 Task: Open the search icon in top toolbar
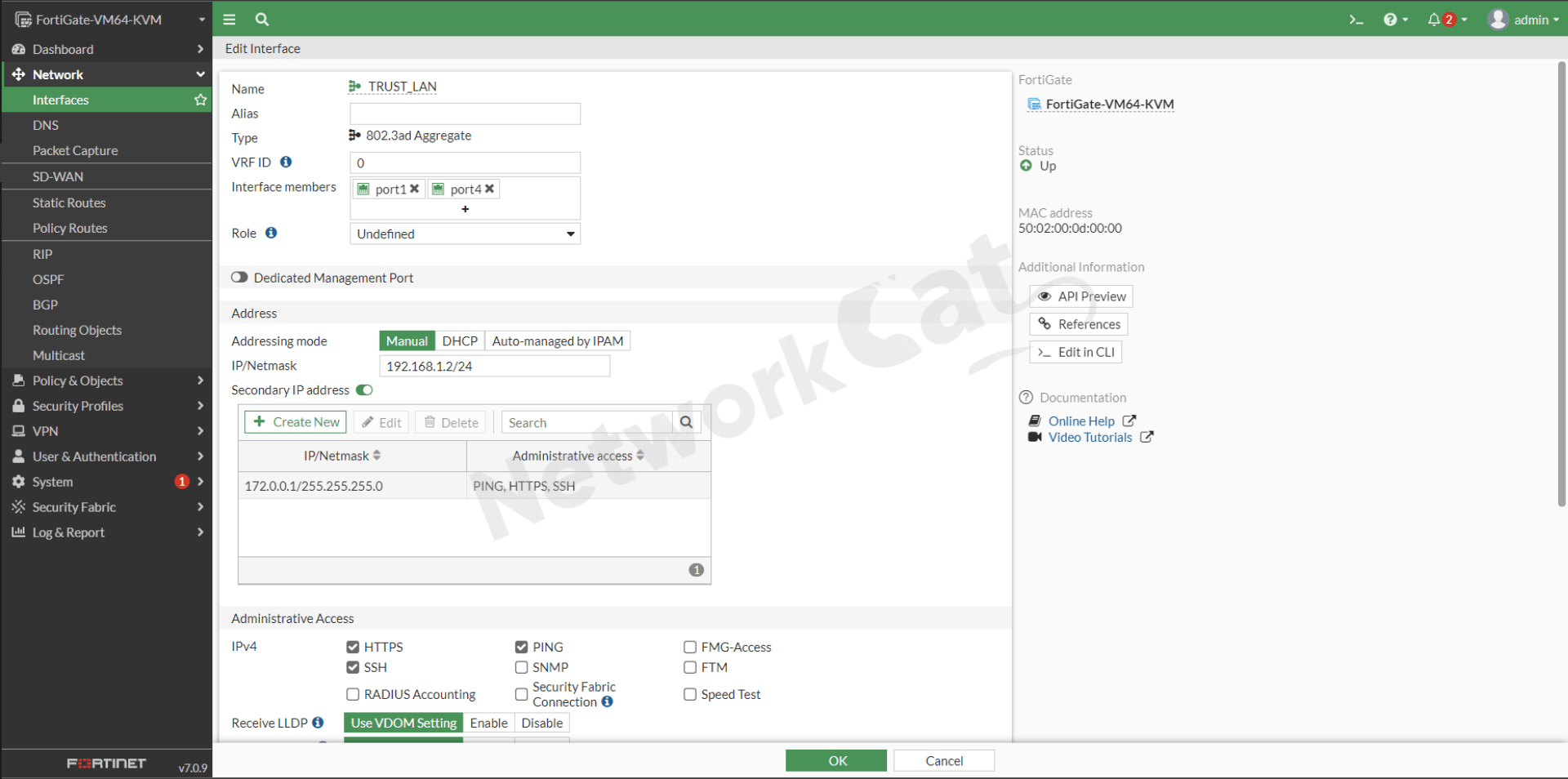click(261, 19)
